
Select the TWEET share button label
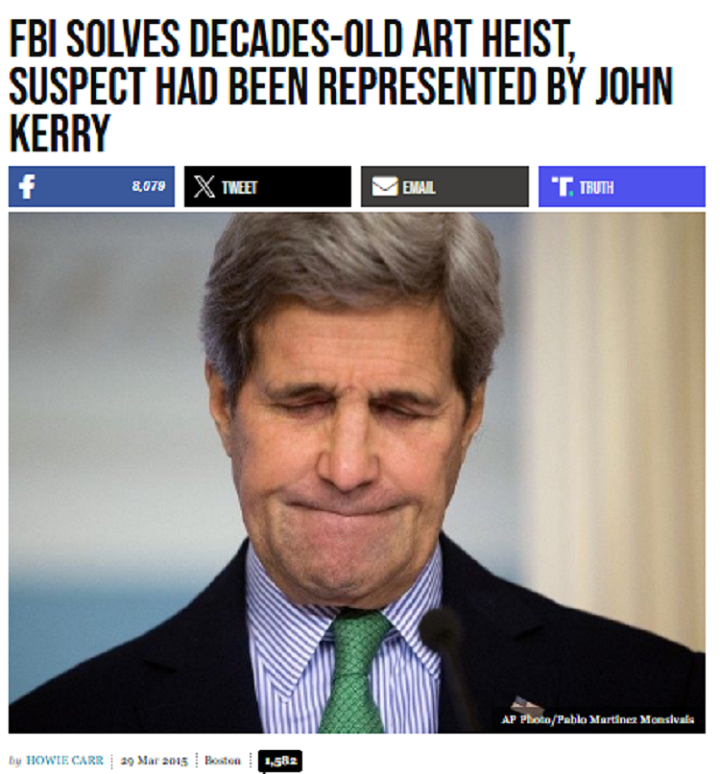point(239,188)
